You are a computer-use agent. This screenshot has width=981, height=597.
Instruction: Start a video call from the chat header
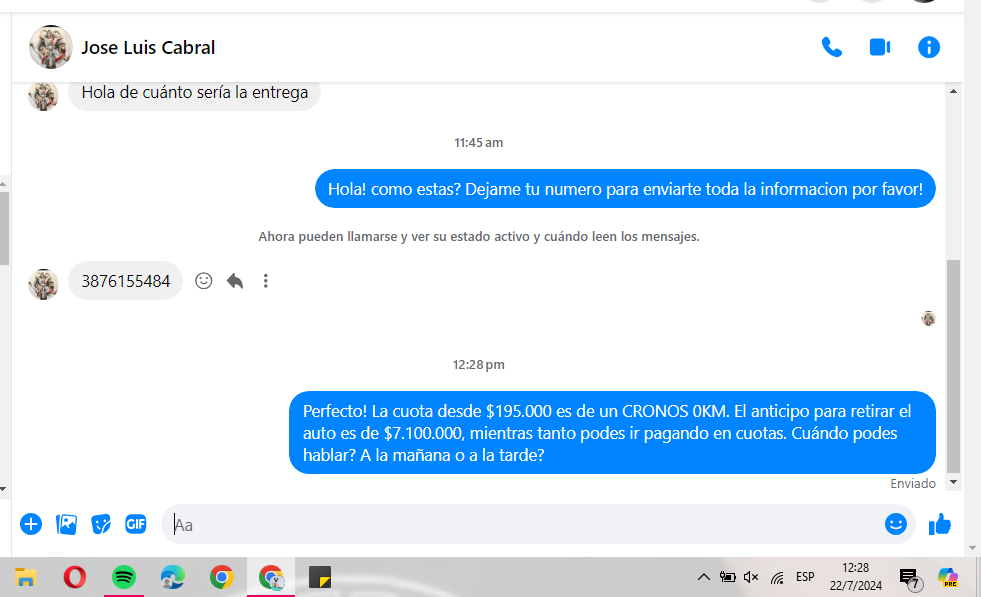[880, 47]
